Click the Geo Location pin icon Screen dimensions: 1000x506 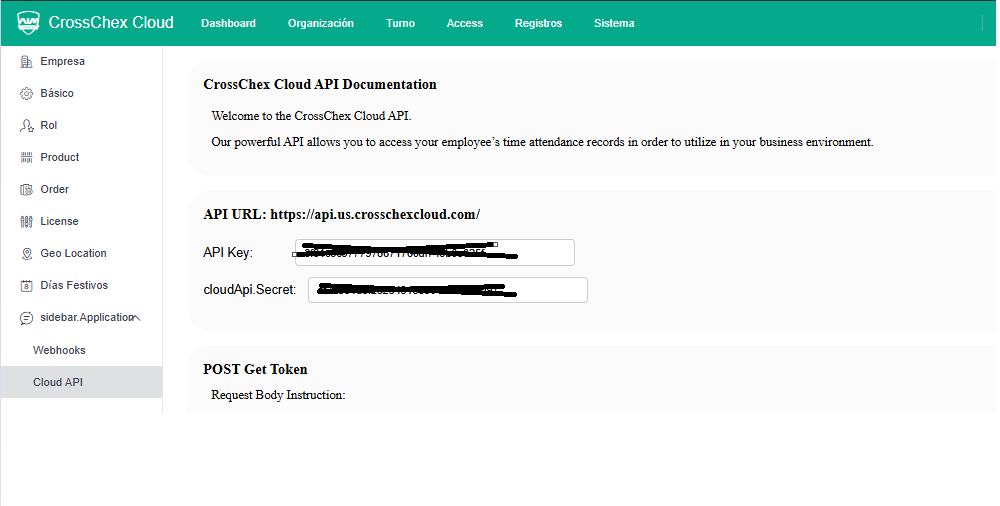coord(26,253)
